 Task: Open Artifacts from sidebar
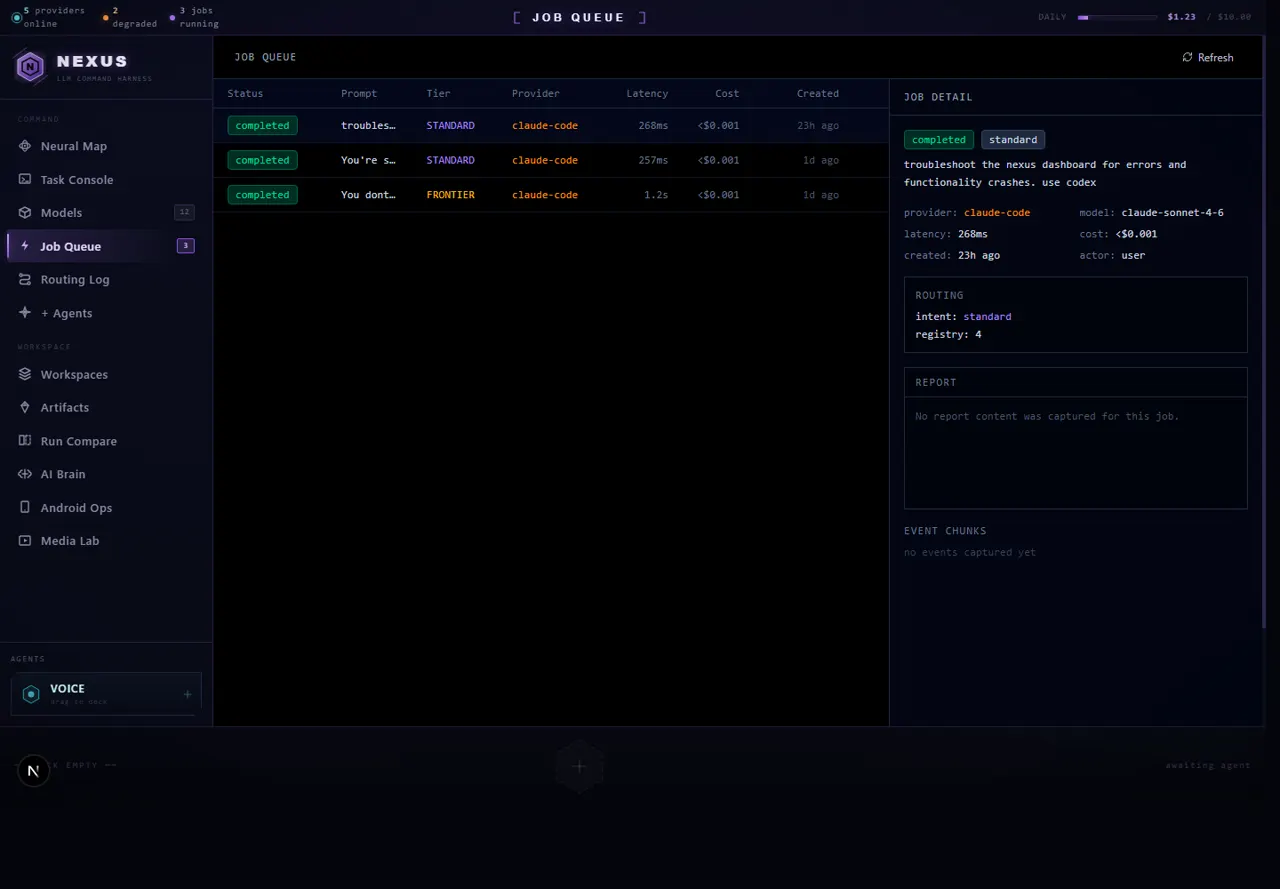(x=106, y=408)
